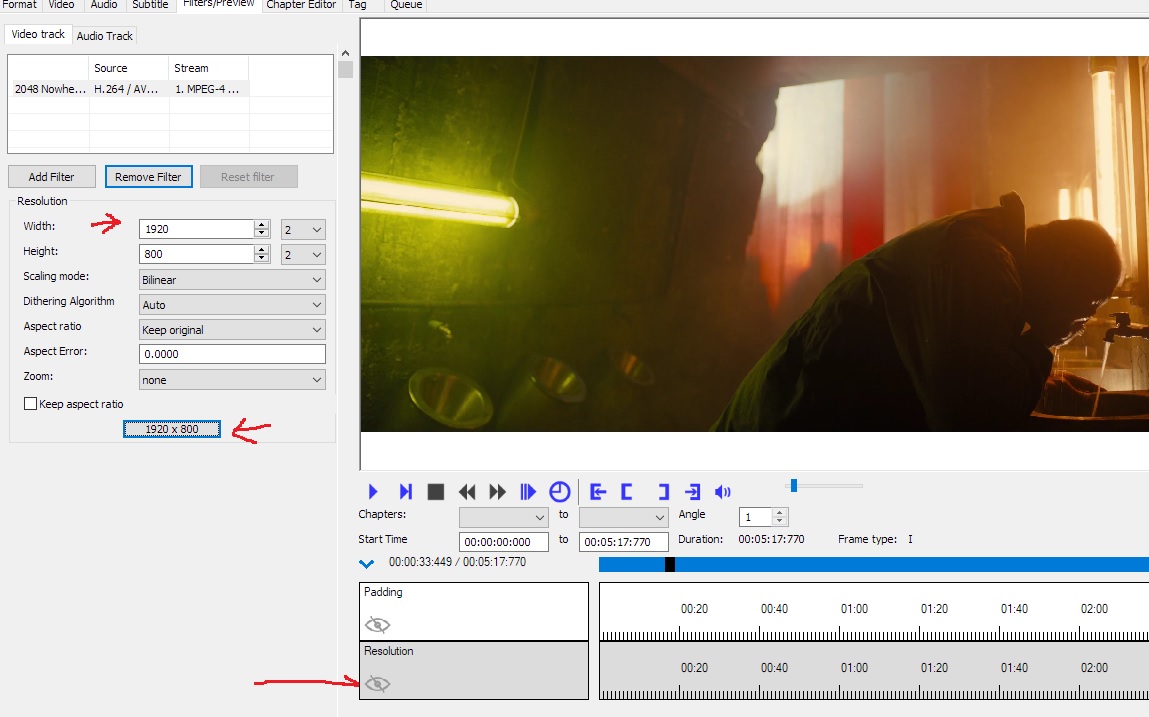The width and height of the screenshot is (1149, 717).
Task: Click the Remove Filter button
Action: 148,177
